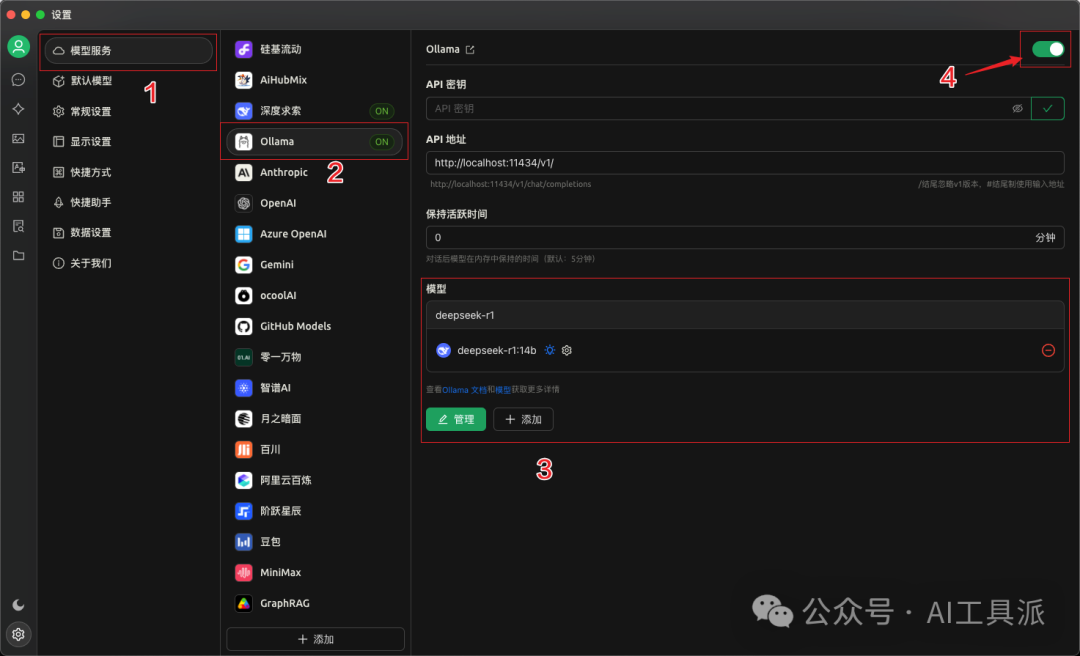The height and width of the screenshot is (656, 1080).
Task: Click the 保持活跃时间 input field
Action: click(x=745, y=237)
